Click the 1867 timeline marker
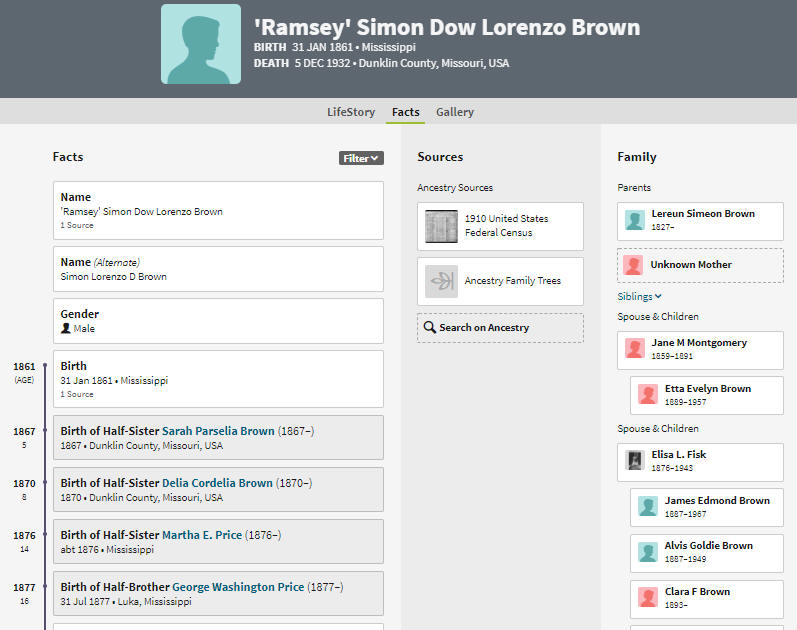Image resolution: width=797 pixels, height=630 pixels. pyautogui.click(x=45, y=431)
